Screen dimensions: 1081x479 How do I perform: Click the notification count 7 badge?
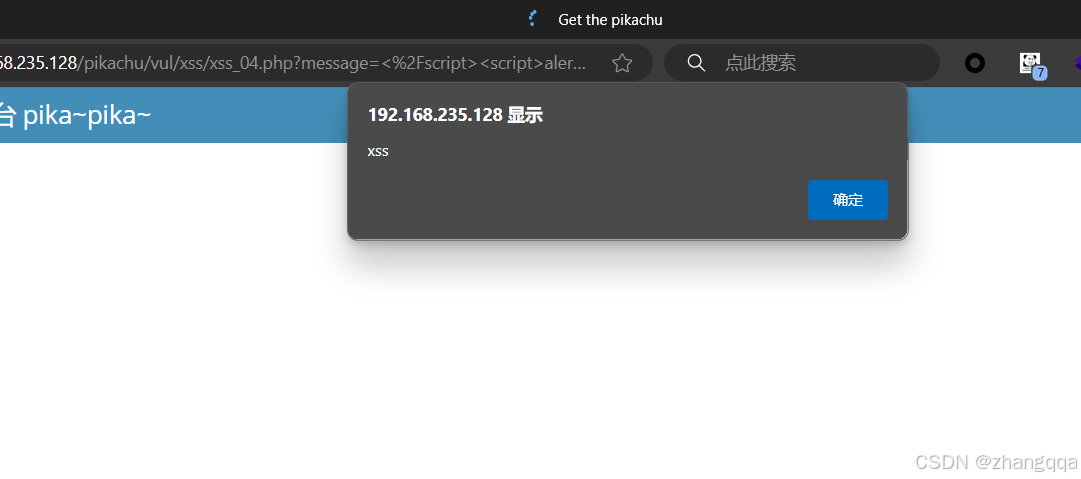[1040, 72]
